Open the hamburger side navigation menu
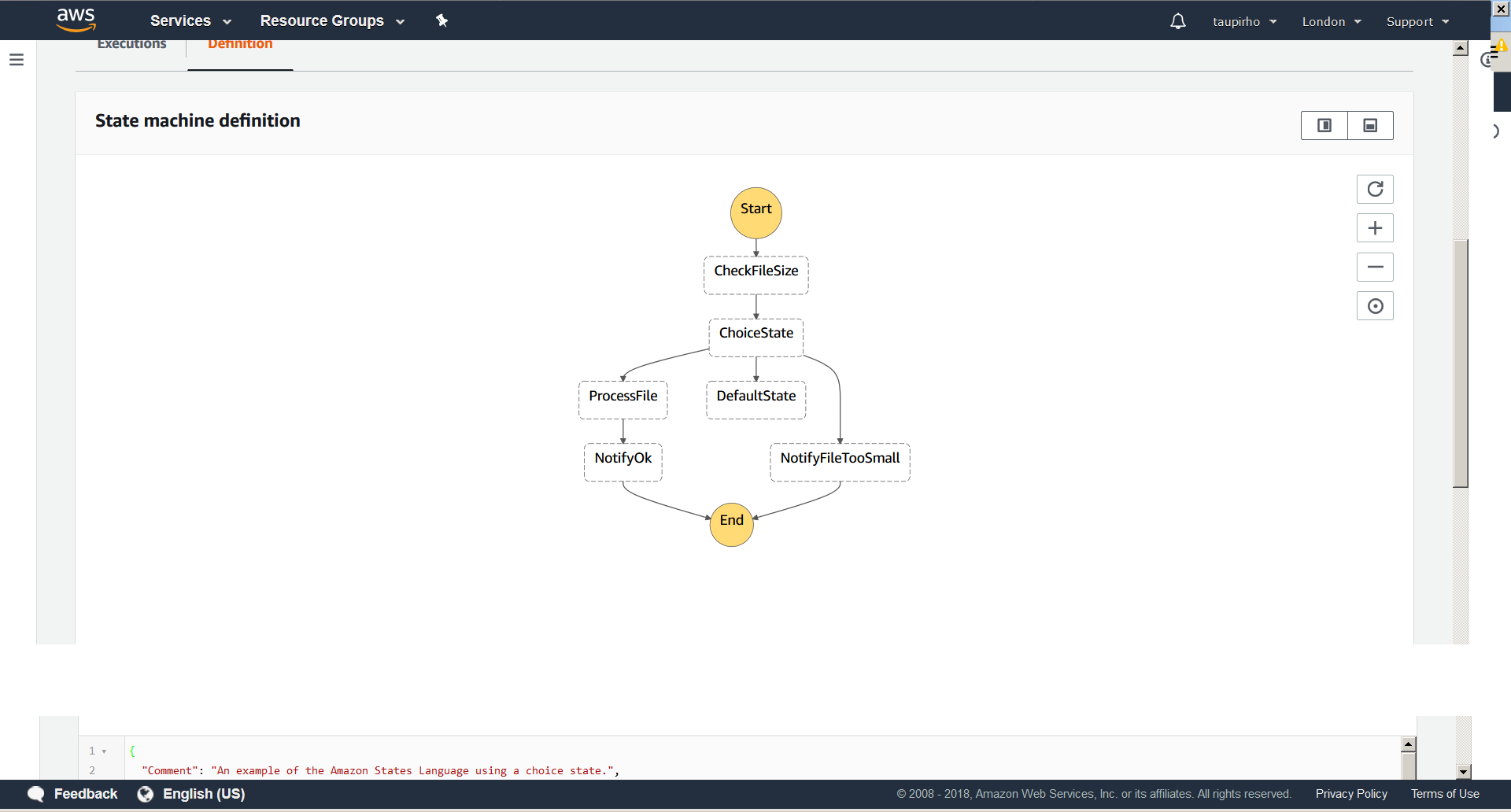The image size is (1511, 812). click(x=17, y=60)
